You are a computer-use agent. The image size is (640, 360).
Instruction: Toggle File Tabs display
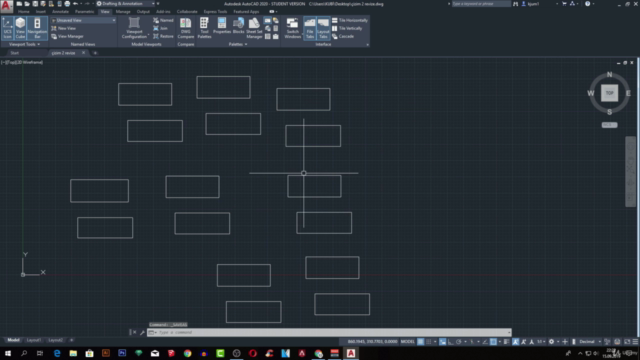(310, 28)
